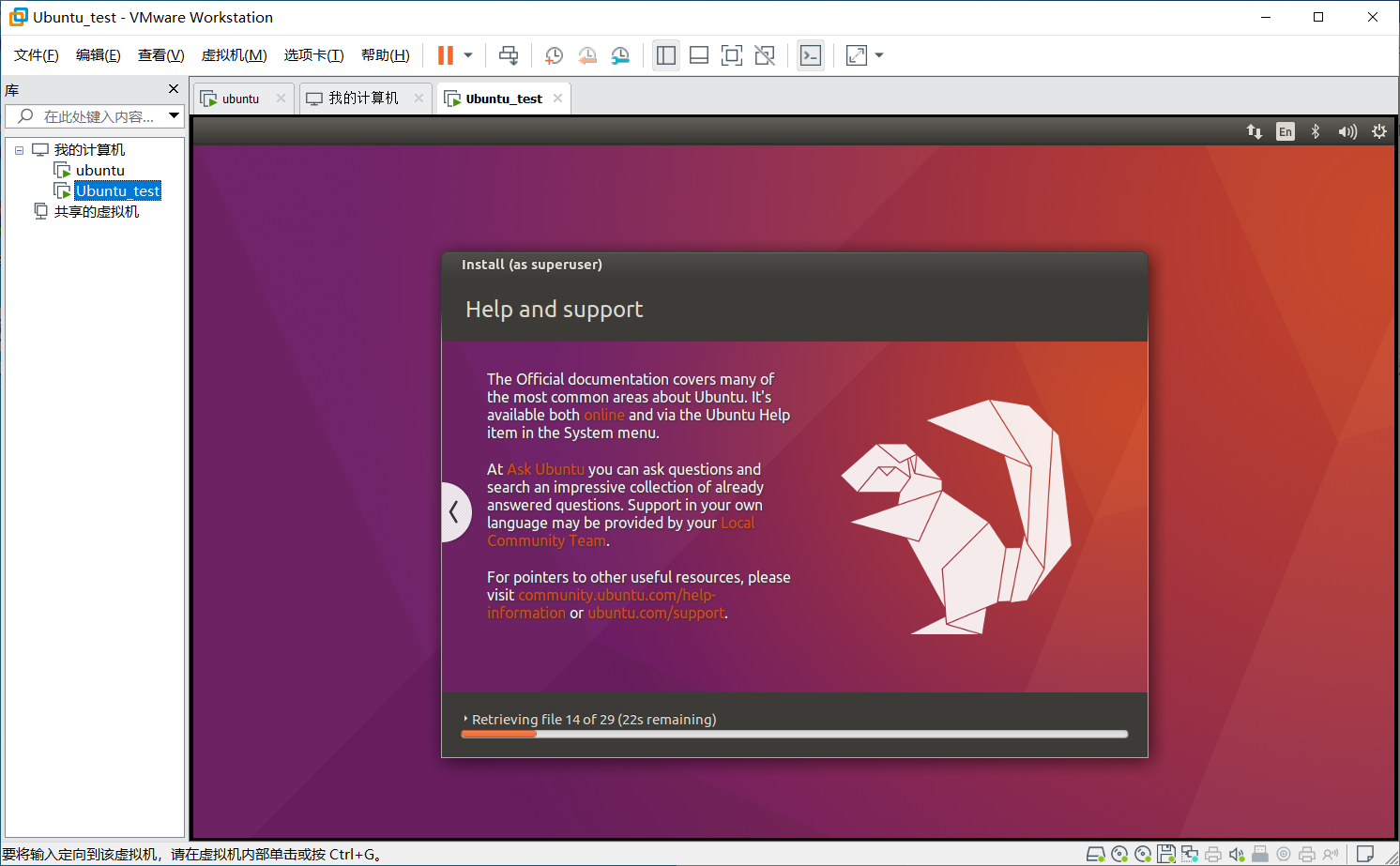Click the first CD/DVD drive status icon
This screenshot has width=1400, height=866.
coord(1119,854)
